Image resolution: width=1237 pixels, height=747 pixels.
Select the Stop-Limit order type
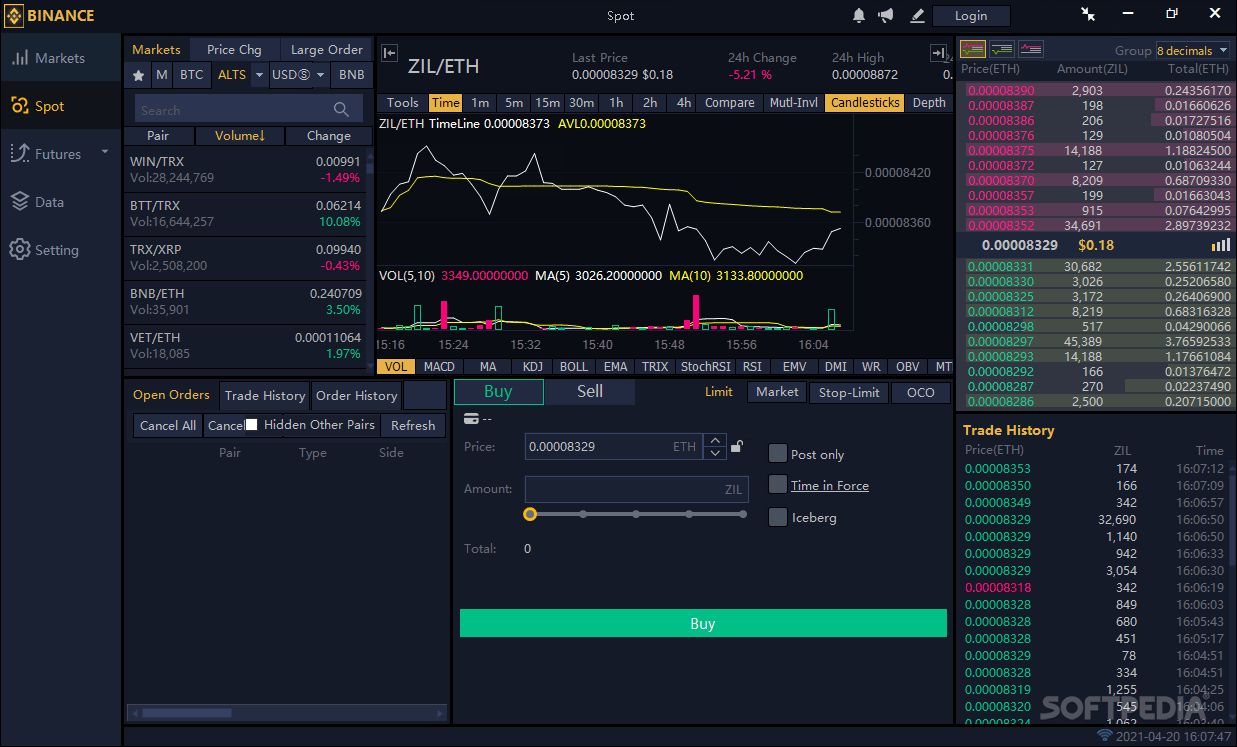(x=849, y=392)
